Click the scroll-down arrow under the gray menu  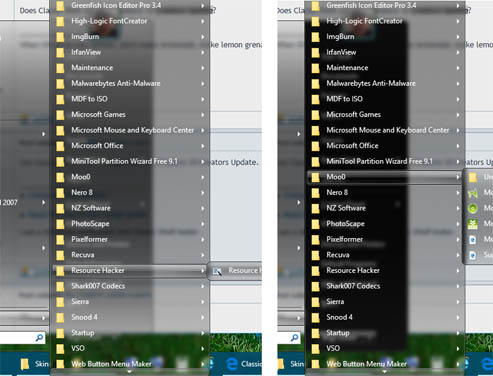coord(129,371)
